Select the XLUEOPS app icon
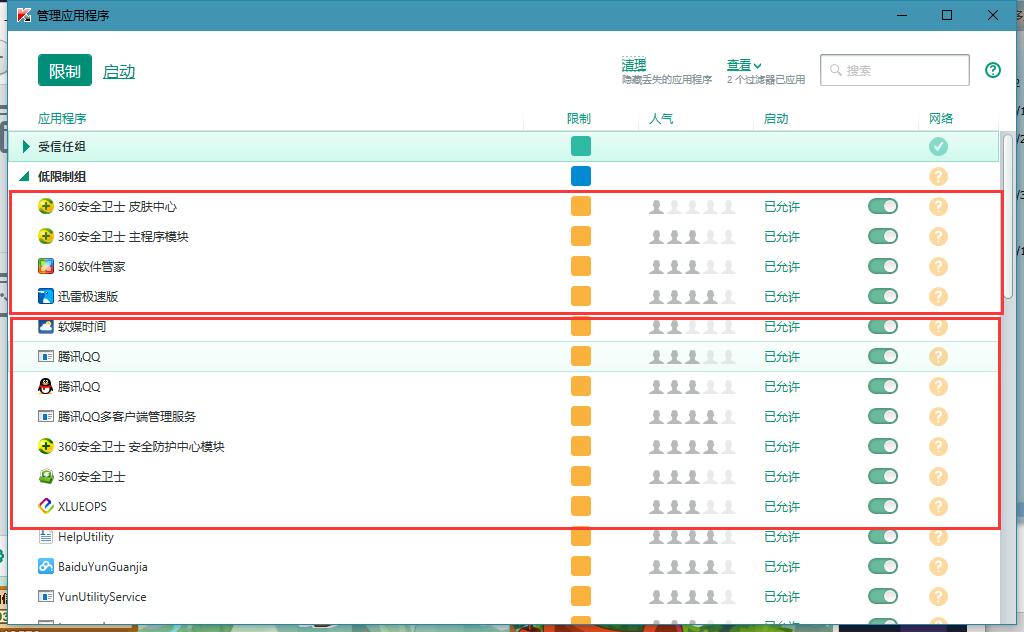The image size is (1024, 632). [x=46, y=506]
